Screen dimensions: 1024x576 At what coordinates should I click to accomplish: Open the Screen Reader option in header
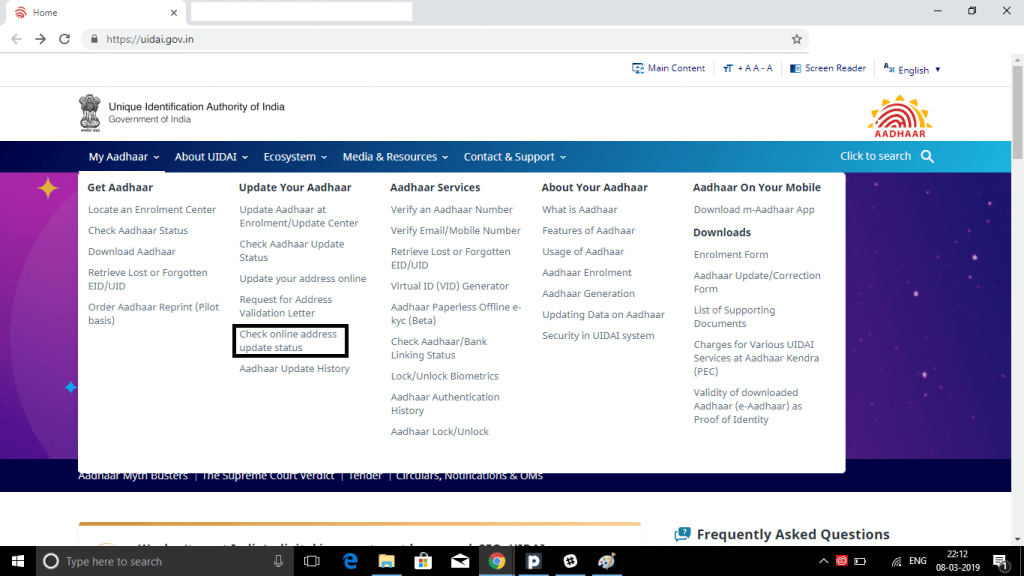828,68
